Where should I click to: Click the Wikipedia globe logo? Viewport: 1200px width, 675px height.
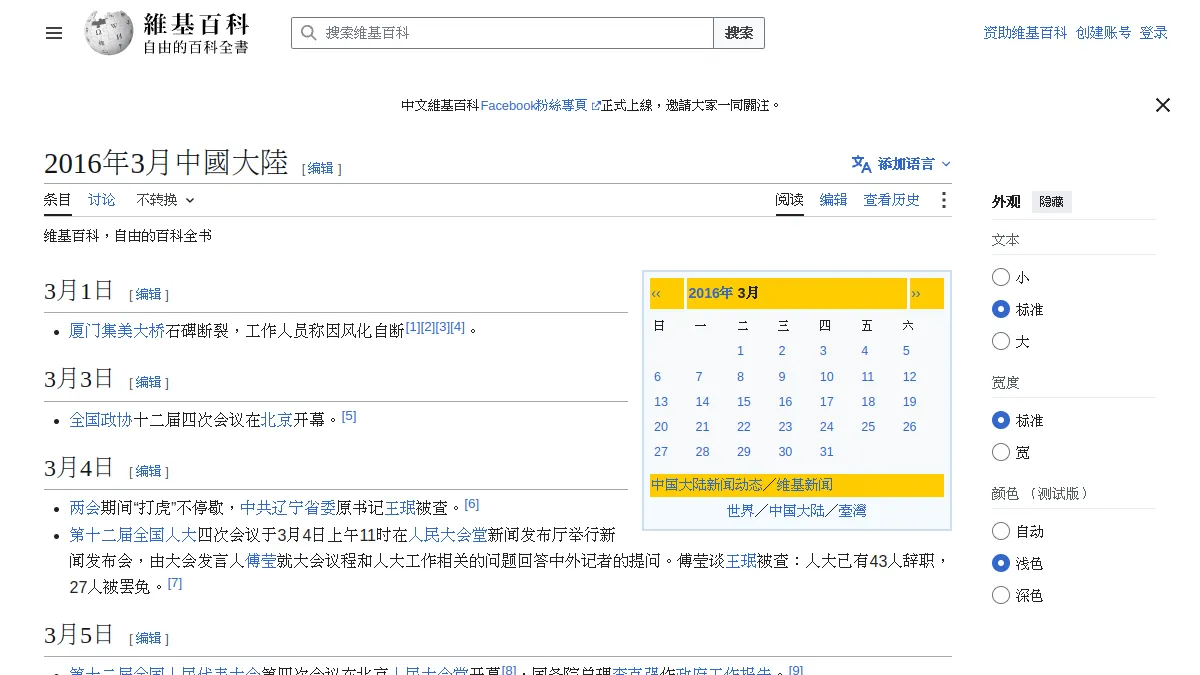(109, 33)
